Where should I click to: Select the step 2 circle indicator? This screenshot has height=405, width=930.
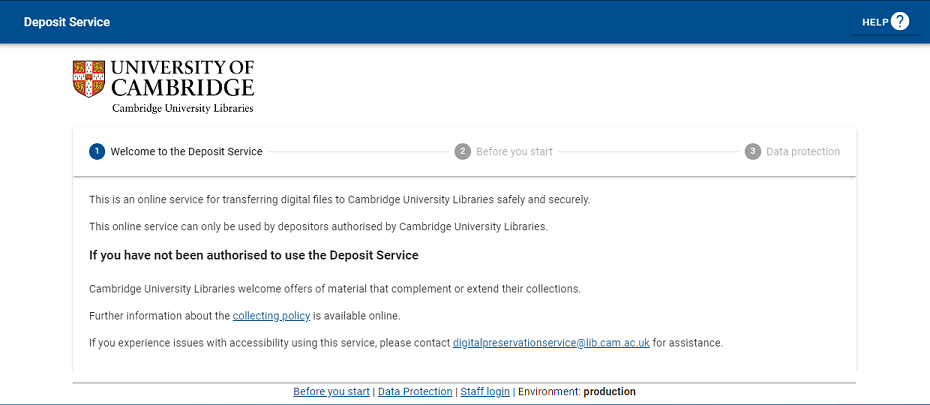463,151
